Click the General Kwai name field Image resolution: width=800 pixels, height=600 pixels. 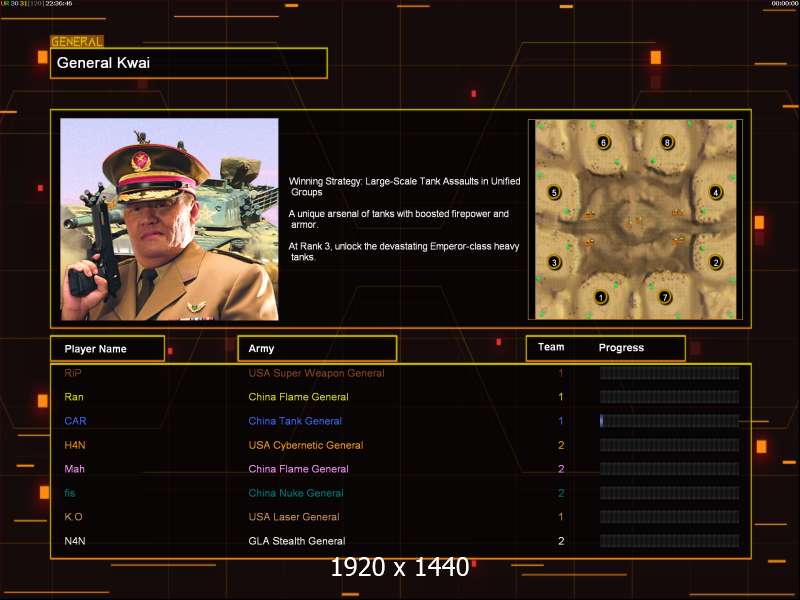189,63
